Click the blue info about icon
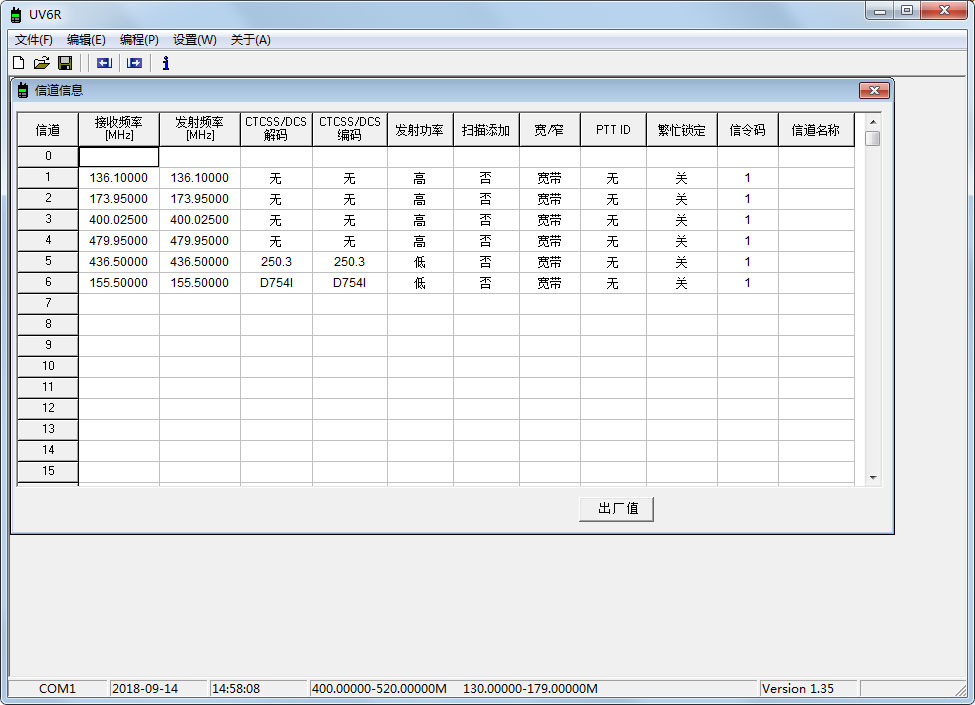 pos(165,63)
